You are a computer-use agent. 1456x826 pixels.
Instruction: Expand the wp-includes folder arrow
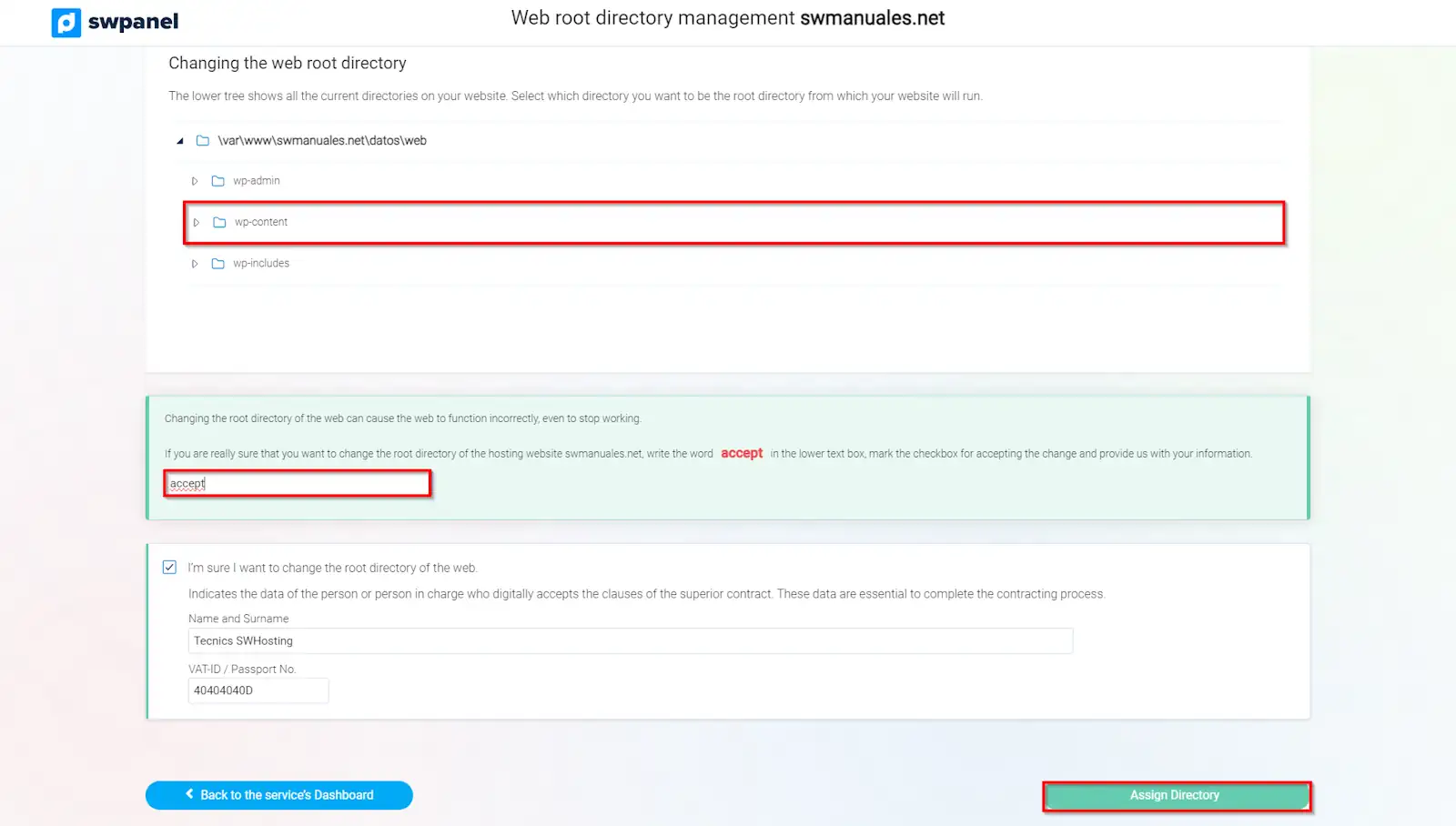tap(195, 264)
